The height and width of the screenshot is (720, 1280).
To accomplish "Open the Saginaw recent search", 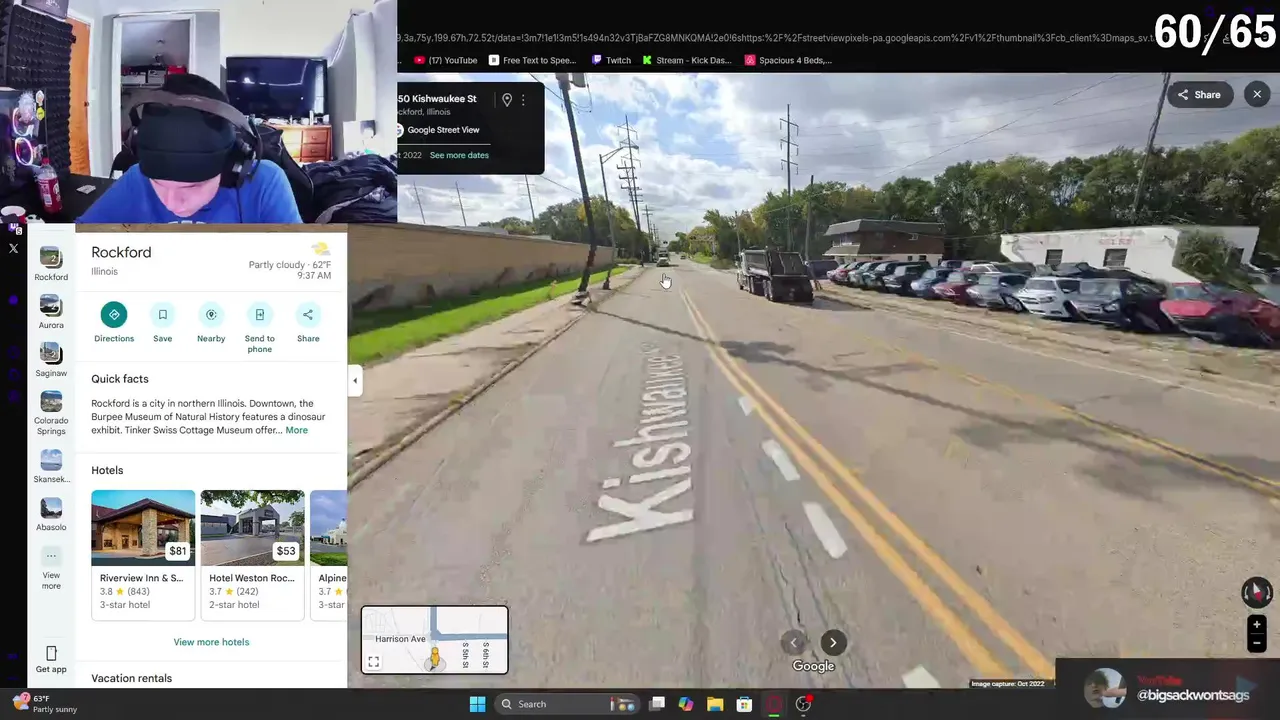I will 51,360.
